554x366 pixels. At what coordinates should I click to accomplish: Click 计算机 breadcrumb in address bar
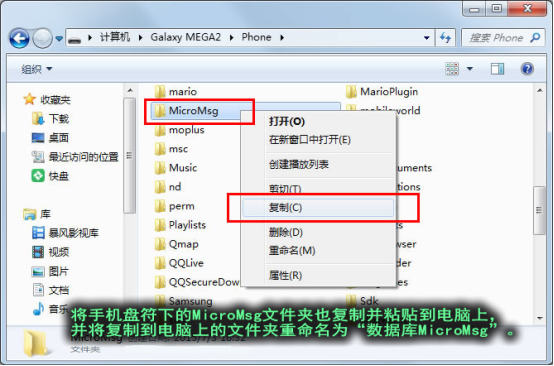point(115,37)
